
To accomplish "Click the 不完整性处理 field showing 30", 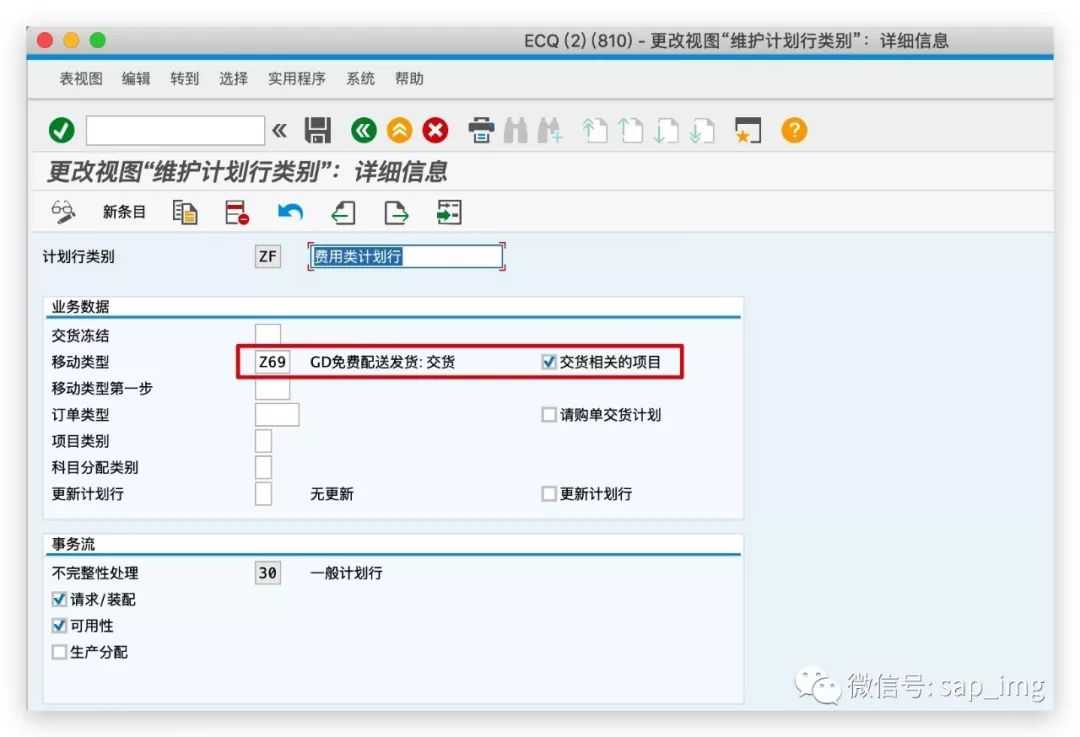I will click(x=268, y=572).
